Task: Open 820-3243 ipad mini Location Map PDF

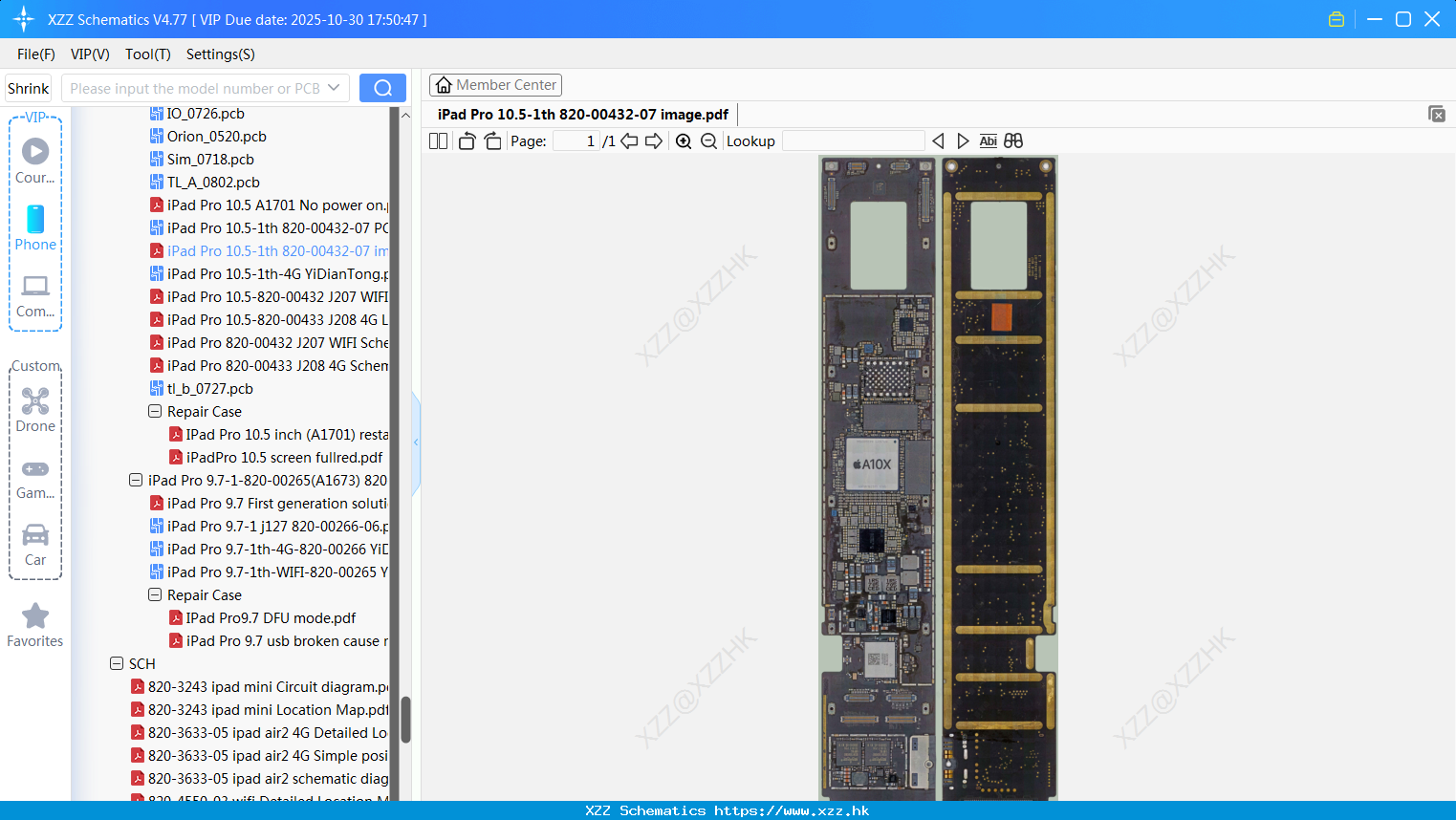Action: pyautogui.click(x=259, y=709)
